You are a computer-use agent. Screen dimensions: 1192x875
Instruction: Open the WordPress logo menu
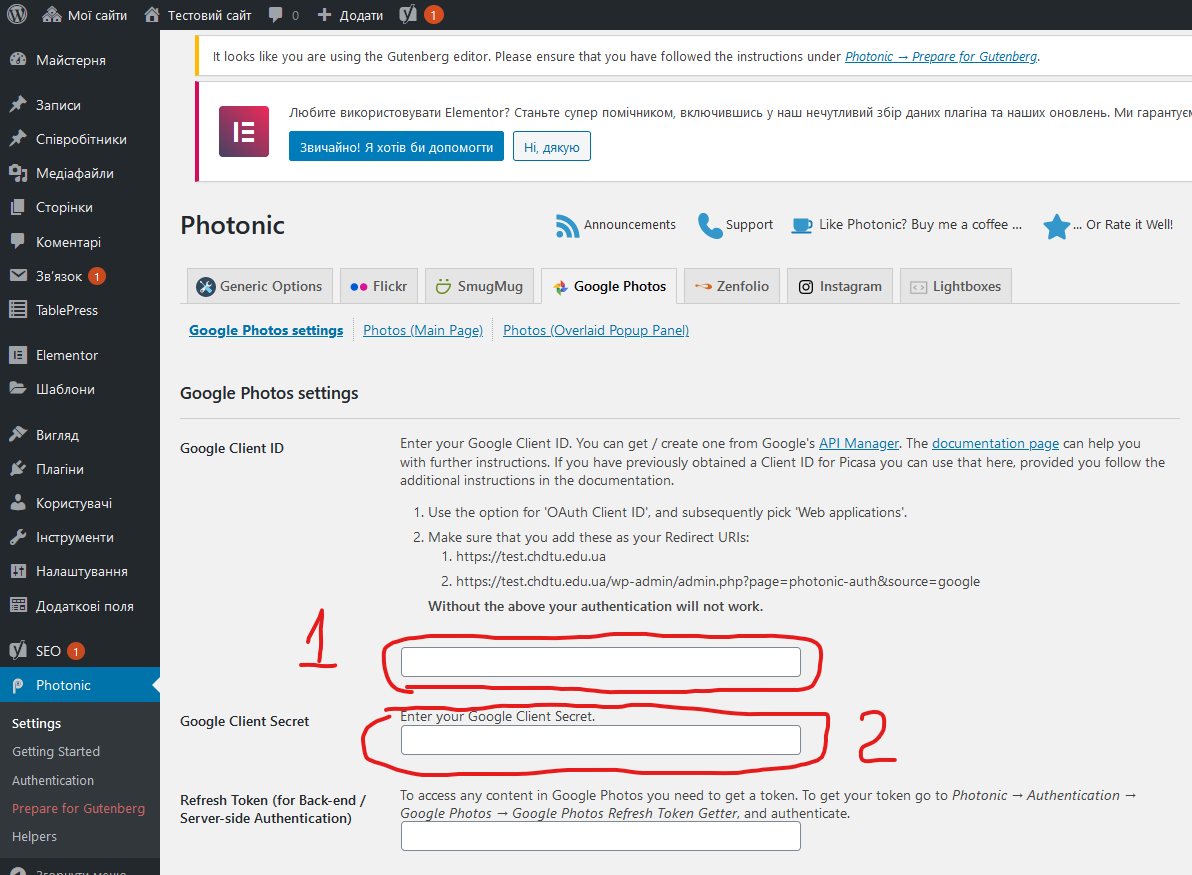(x=17, y=14)
